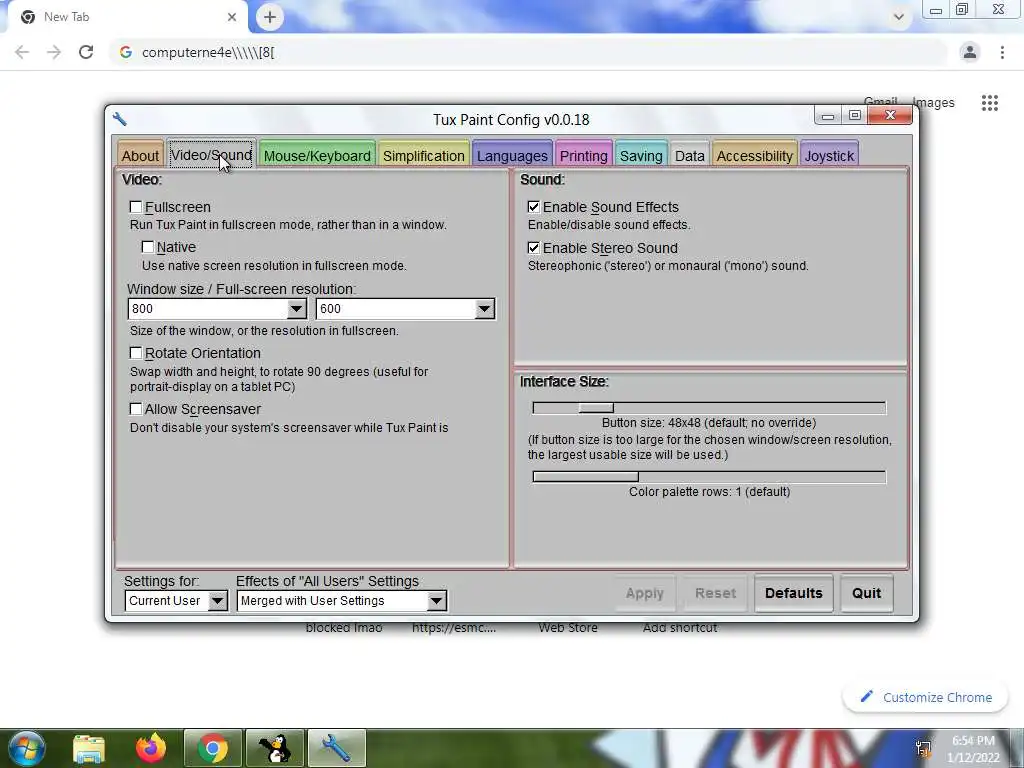Switch to Chrome in the taskbar
Screen dimensions: 1024x768
point(212,748)
